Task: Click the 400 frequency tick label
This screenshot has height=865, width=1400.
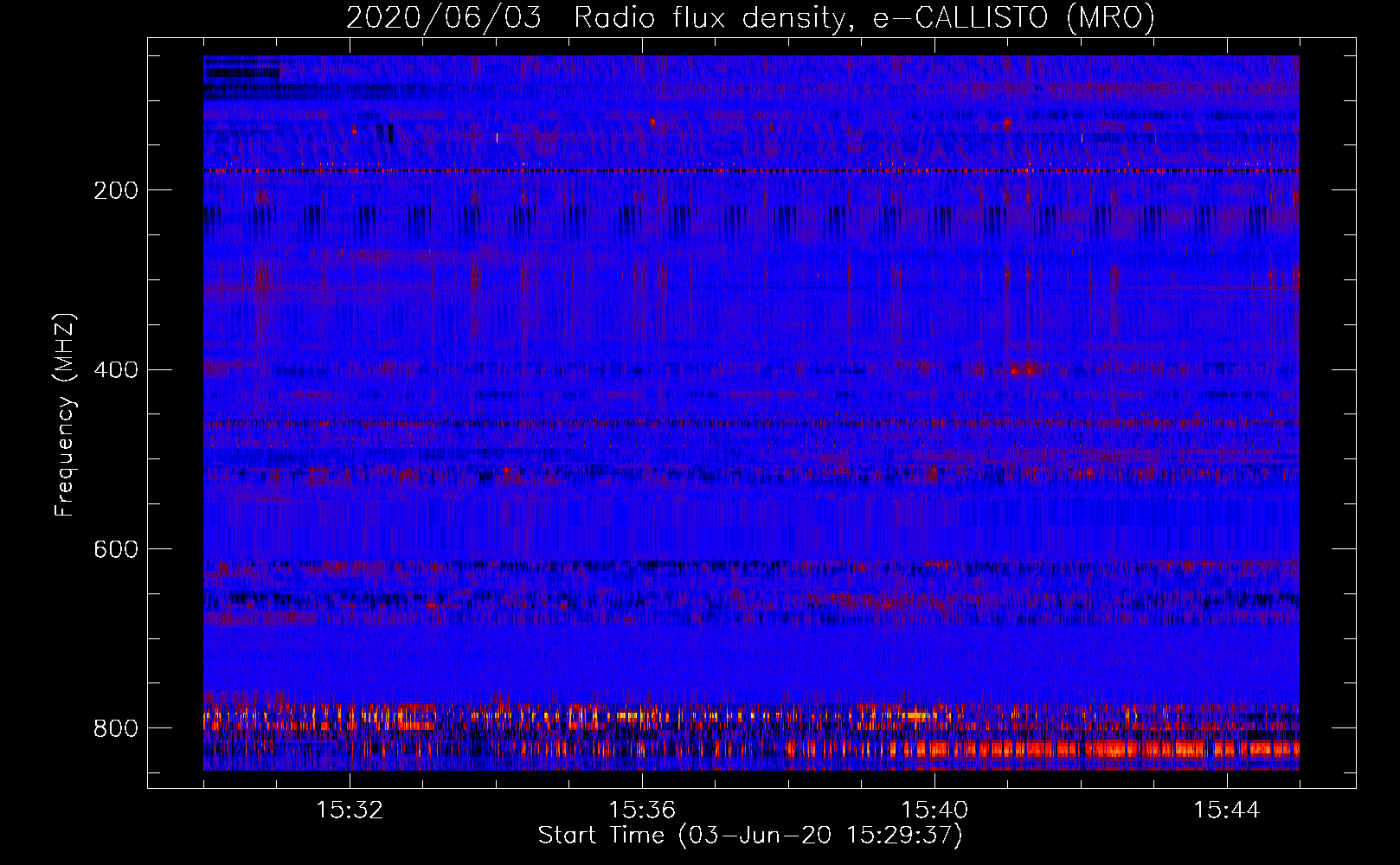Action: (115, 370)
